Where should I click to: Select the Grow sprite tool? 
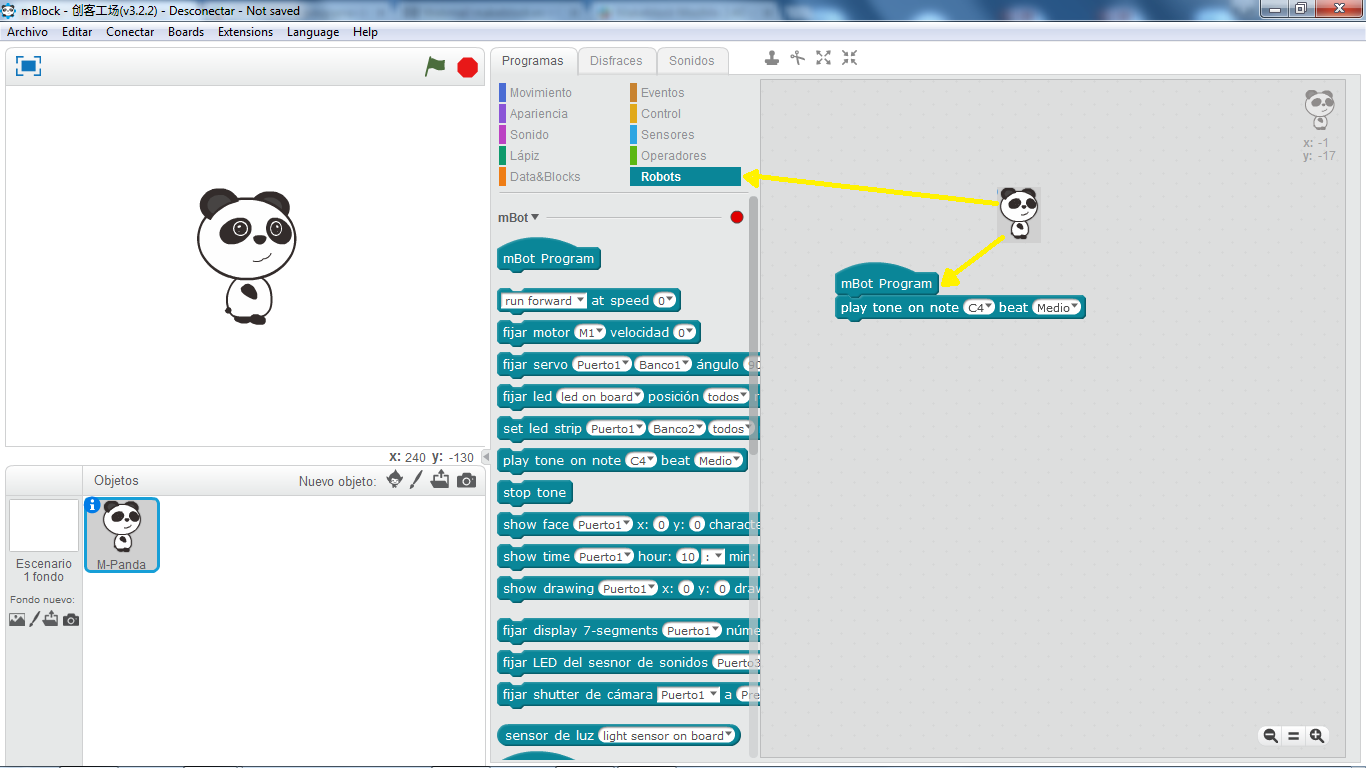(823, 58)
